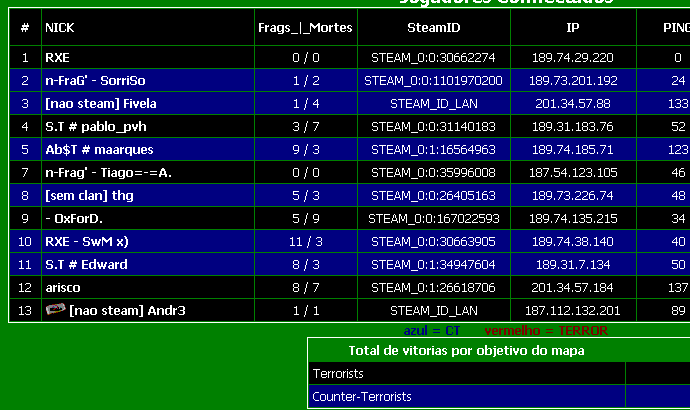Click the nick S.T # Edward
This screenshot has height=410, width=690.
[86, 264]
